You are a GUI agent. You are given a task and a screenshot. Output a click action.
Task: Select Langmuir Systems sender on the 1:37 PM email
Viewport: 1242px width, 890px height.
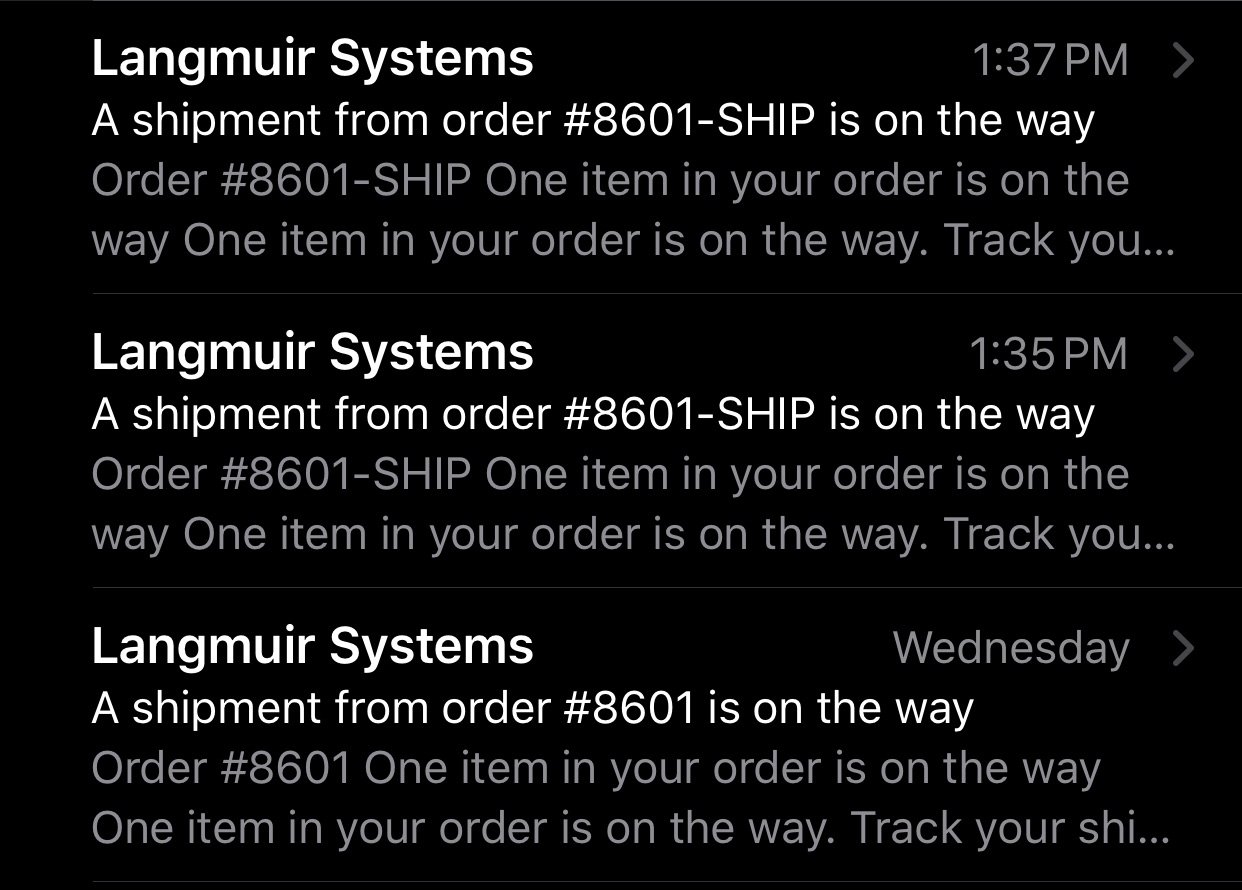pos(312,60)
